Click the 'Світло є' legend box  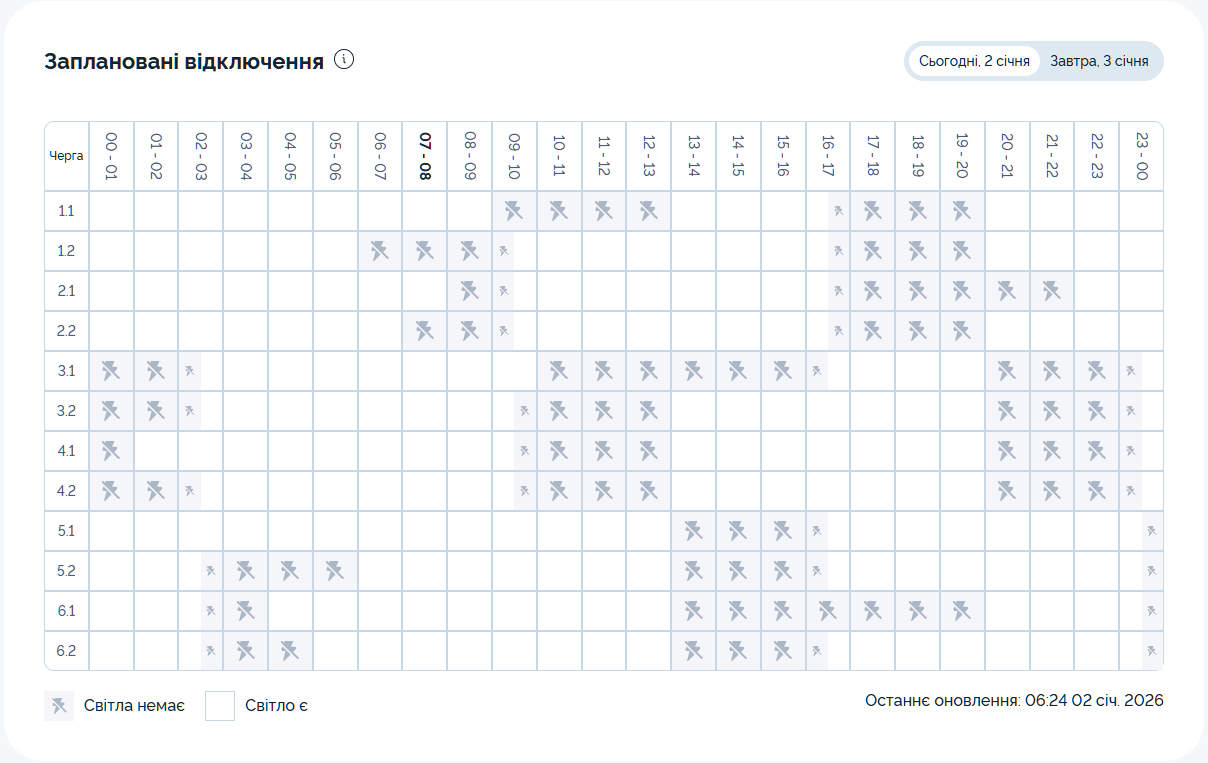pyautogui.click(x=220, y=706)
